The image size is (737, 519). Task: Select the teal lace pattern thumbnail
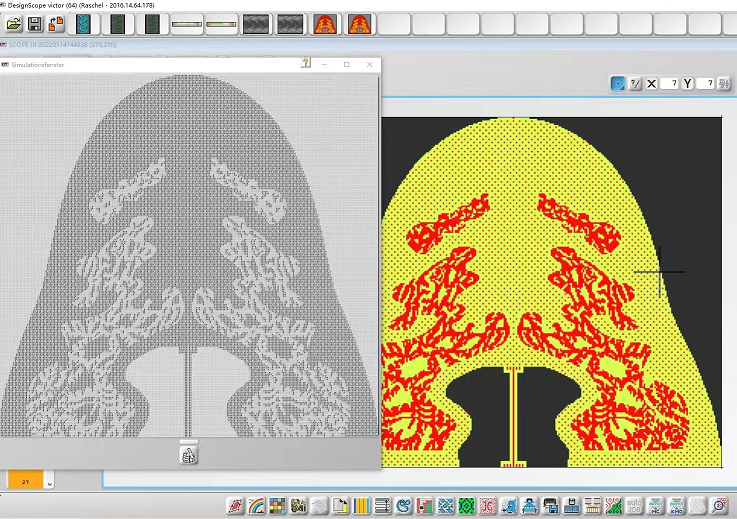84,24
